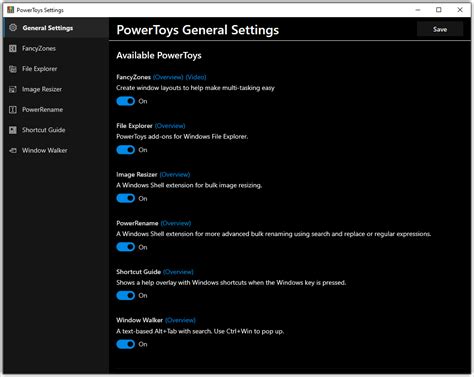Switch off the PowerRename toggle
Viewport: 474px width, 377px height.
point(126,247)
